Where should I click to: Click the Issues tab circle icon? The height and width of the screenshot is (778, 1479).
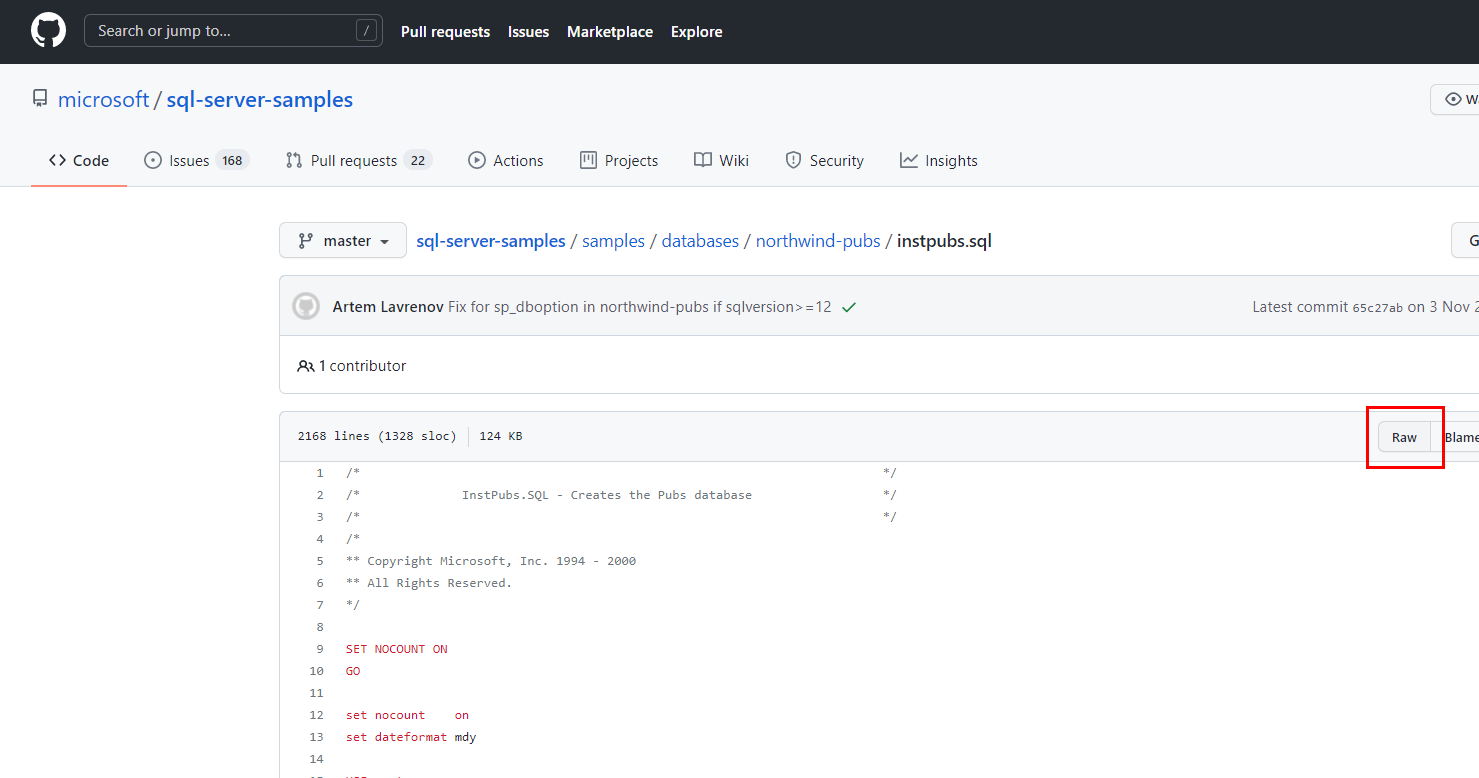152,160
